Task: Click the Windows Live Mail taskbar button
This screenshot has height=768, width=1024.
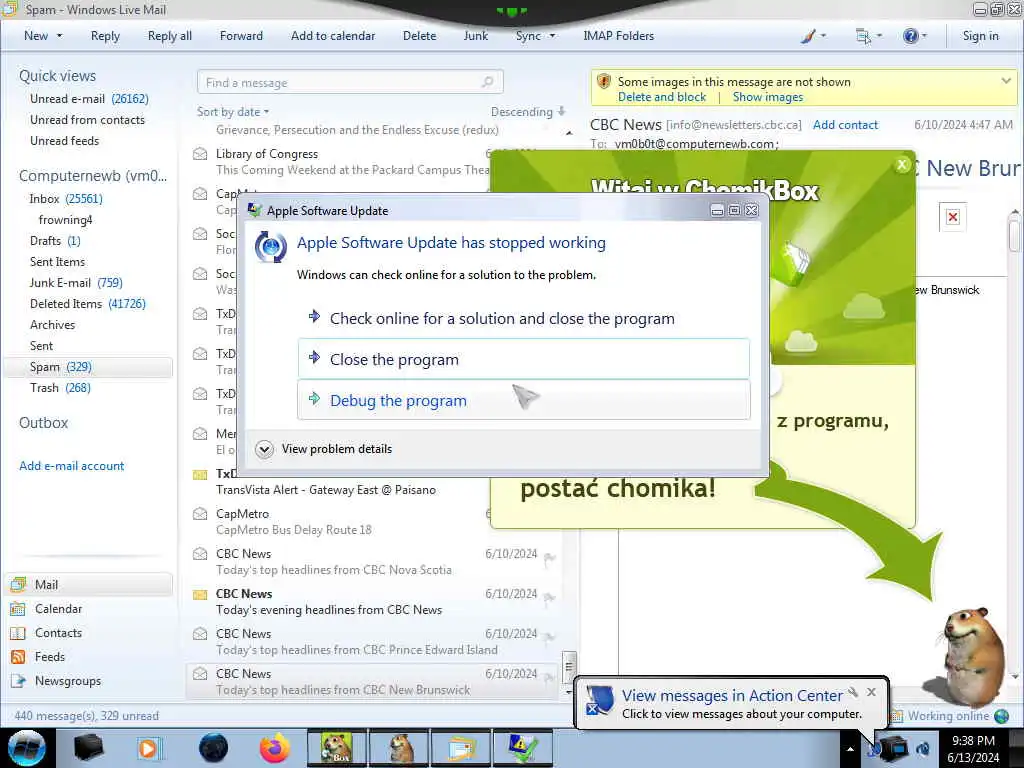Action: click(462, 748)
